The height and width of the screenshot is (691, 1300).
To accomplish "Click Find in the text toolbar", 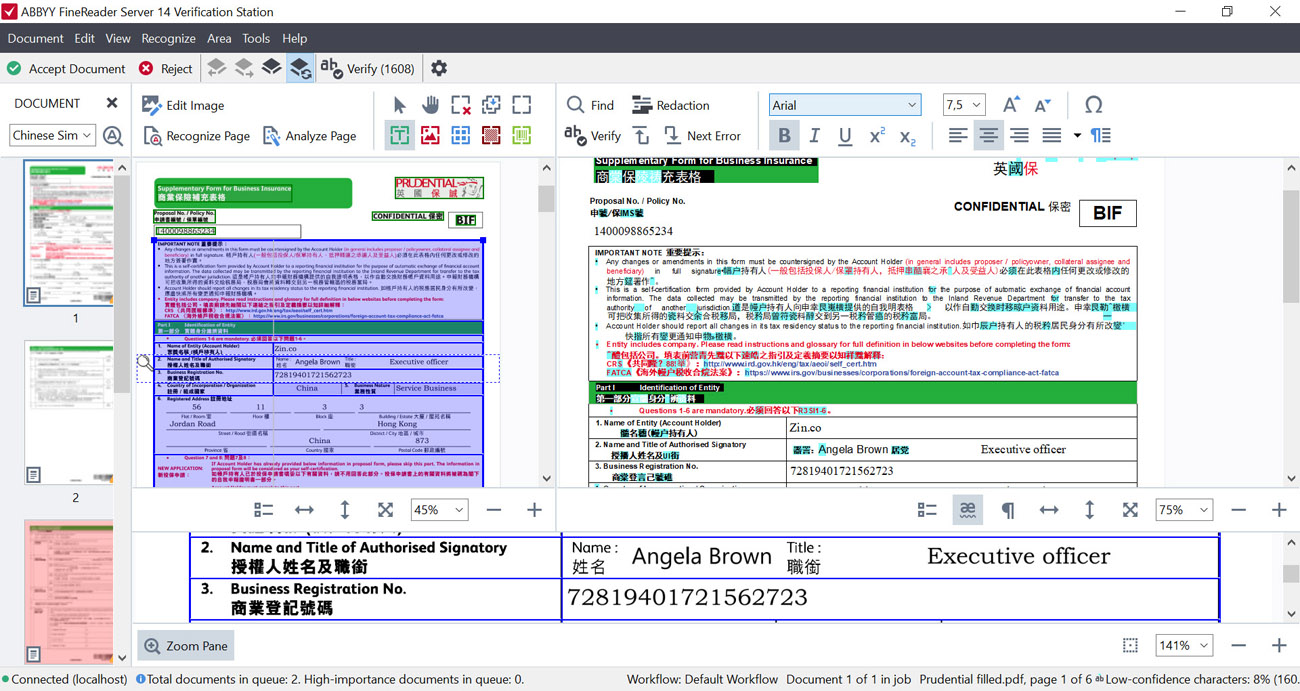I will 590,105.
